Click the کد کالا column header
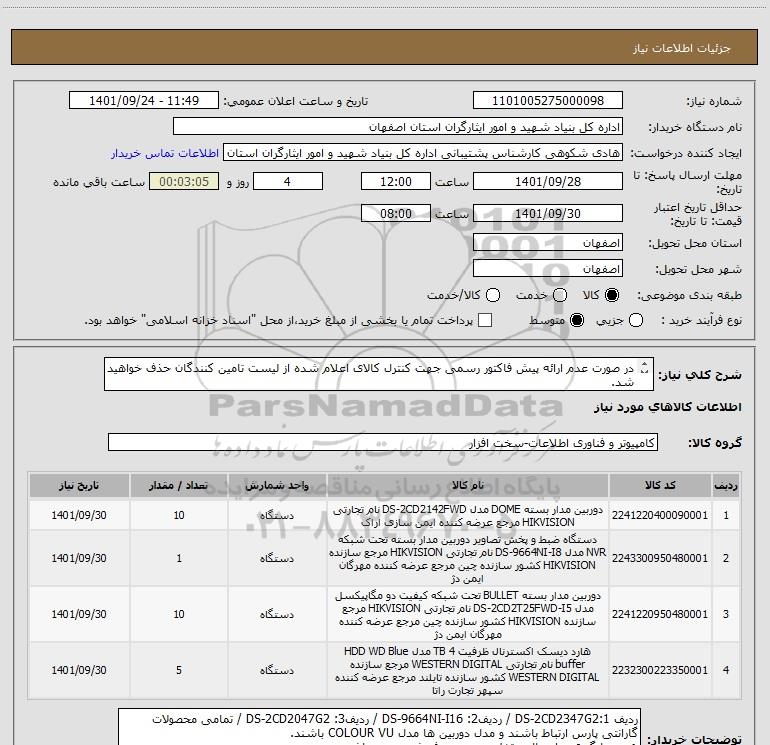Viewport: 770px width, 745px height. (660, 486)
